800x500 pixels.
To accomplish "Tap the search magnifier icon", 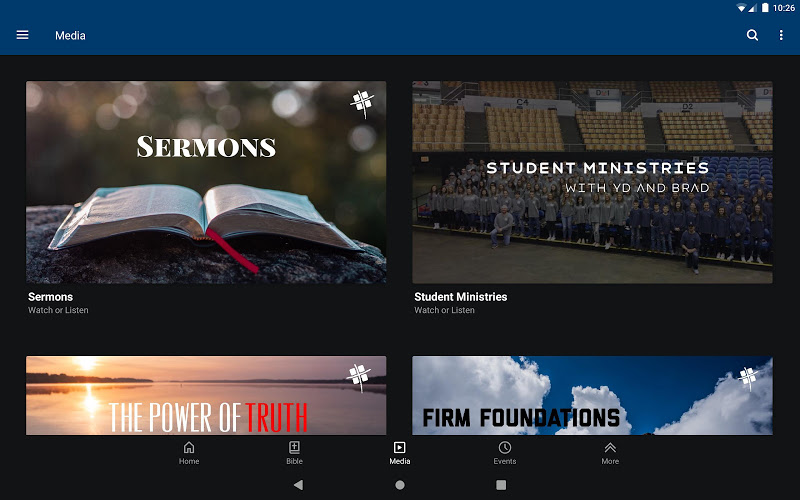I will click(x=752, y=35).
